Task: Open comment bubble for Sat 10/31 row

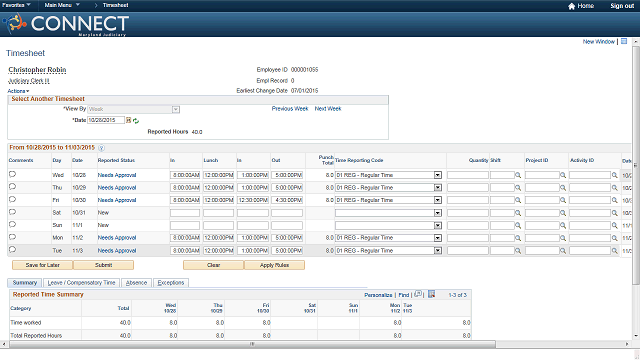Action: (12, 212)
